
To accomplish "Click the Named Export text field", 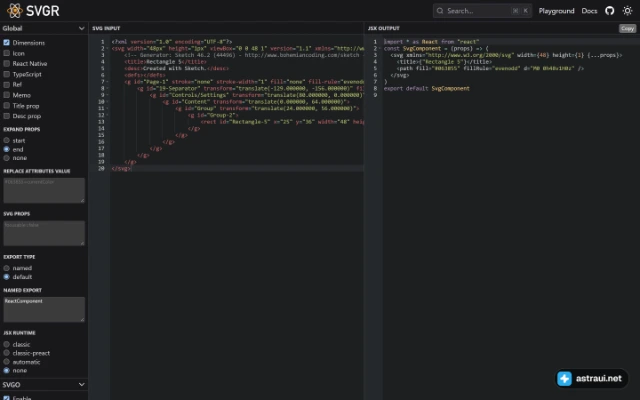I will [44, 309].
